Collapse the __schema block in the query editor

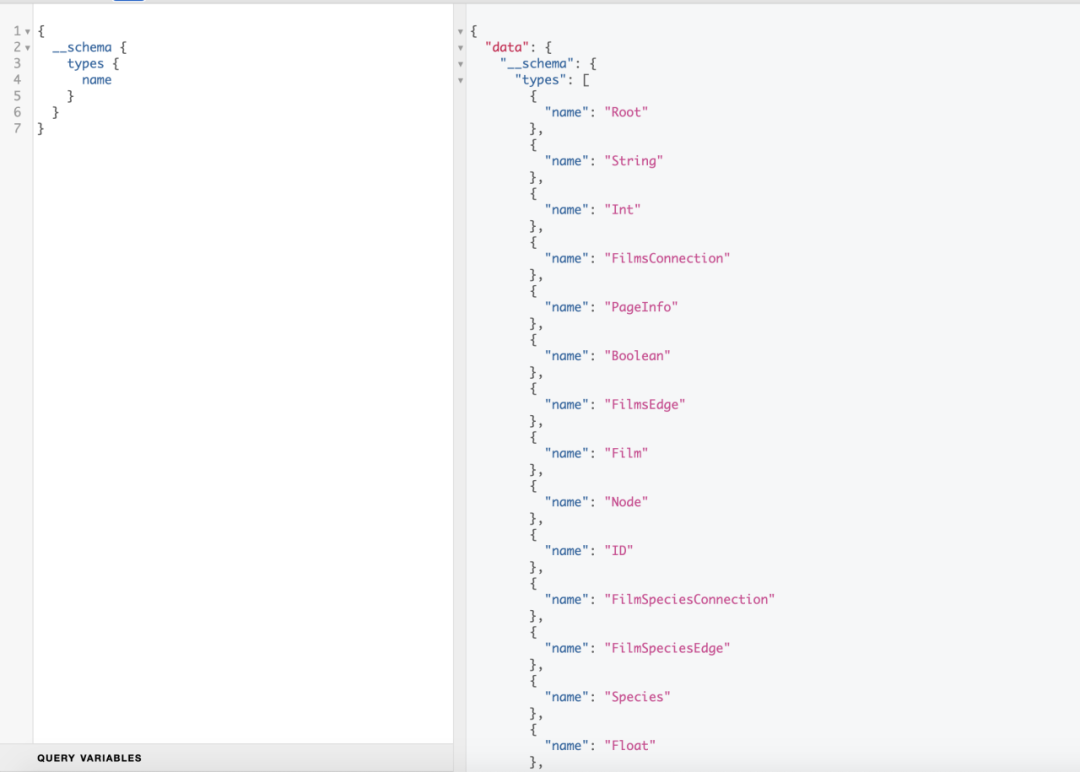pyautogui.click(x=28, y=47)
